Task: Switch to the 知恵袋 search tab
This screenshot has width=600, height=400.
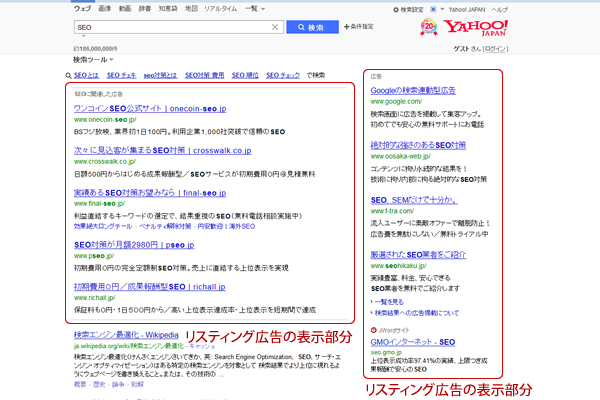Action: click(x=161, y=8)
